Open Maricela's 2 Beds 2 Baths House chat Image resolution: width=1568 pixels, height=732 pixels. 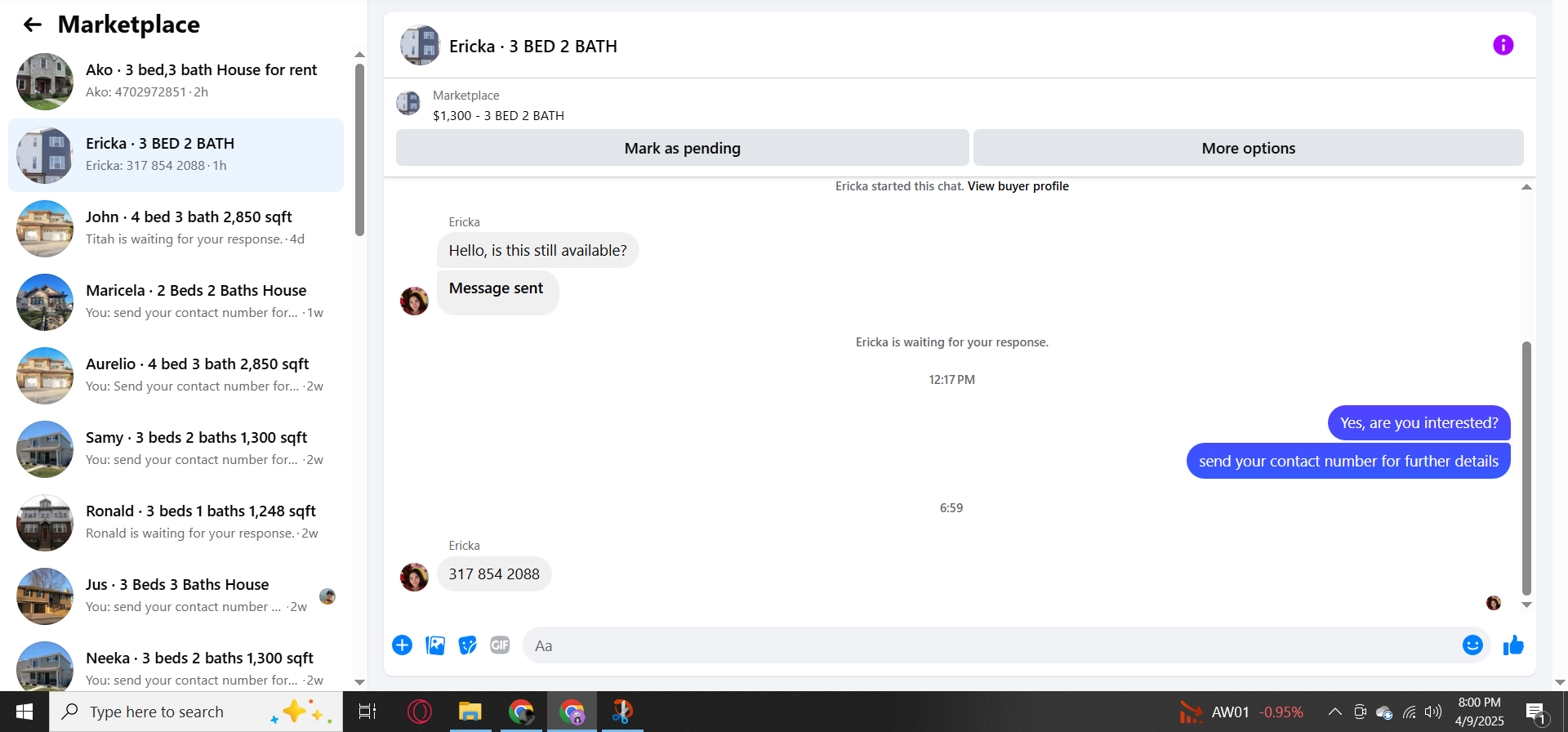176,302
